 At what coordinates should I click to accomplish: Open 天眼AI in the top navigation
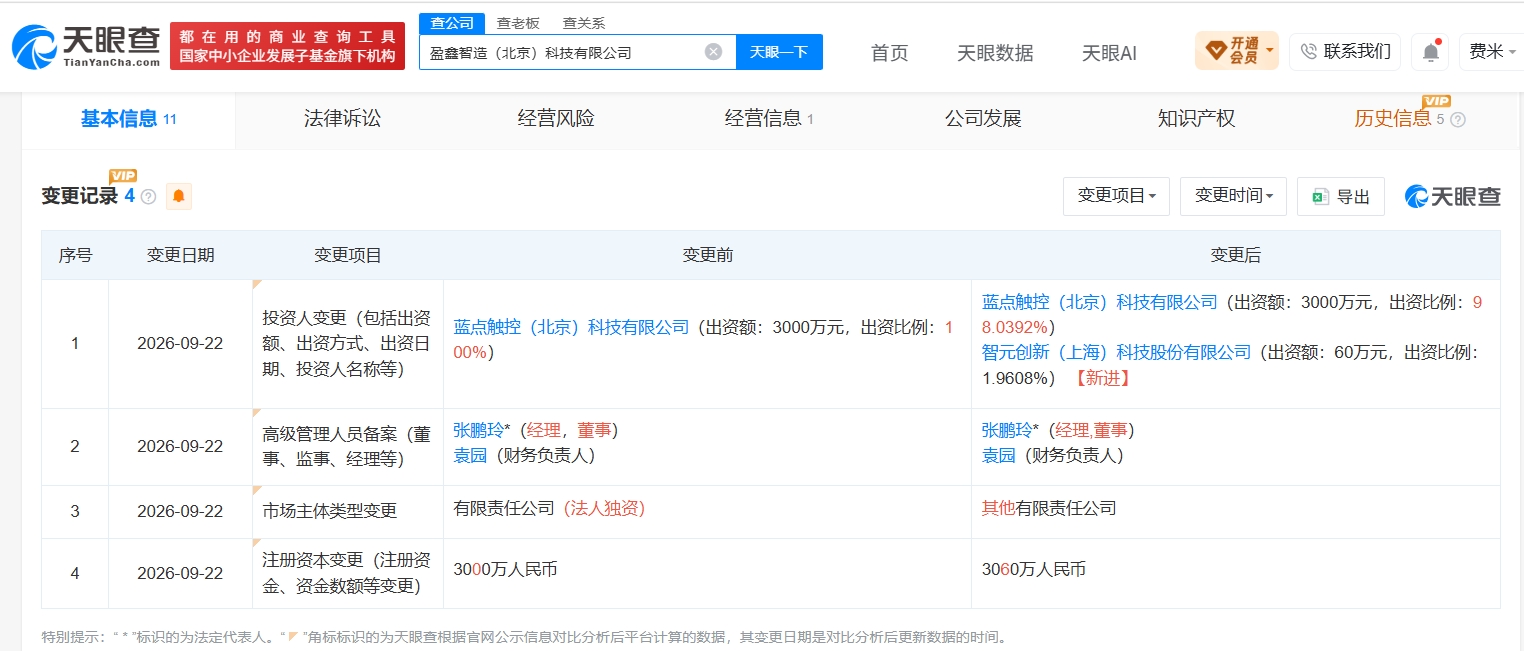[x=1109, y=53]
